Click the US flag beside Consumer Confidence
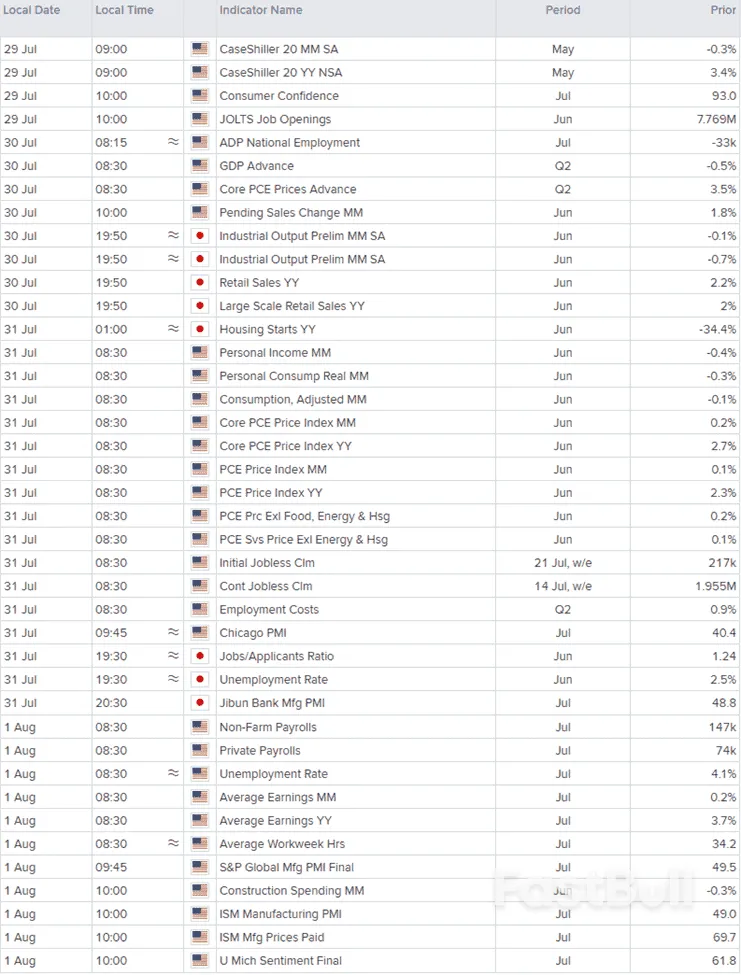 [x=200, y=96]
